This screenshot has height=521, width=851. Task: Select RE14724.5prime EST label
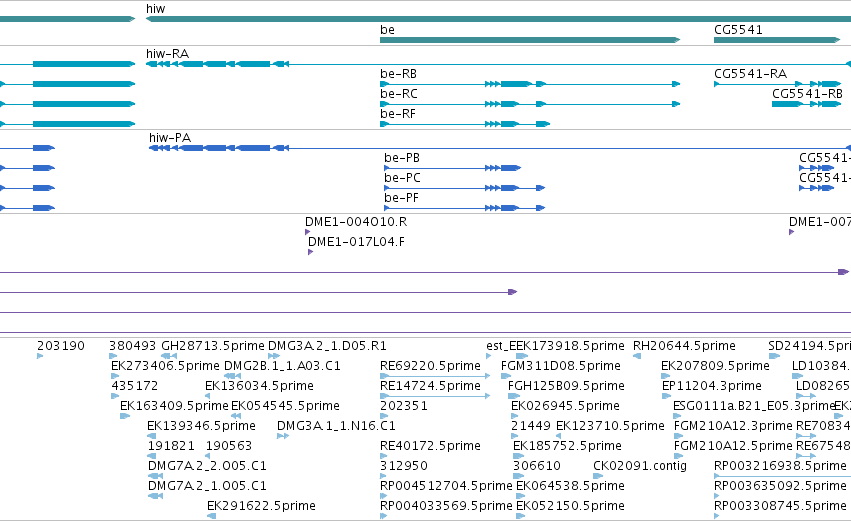(430, 386)
